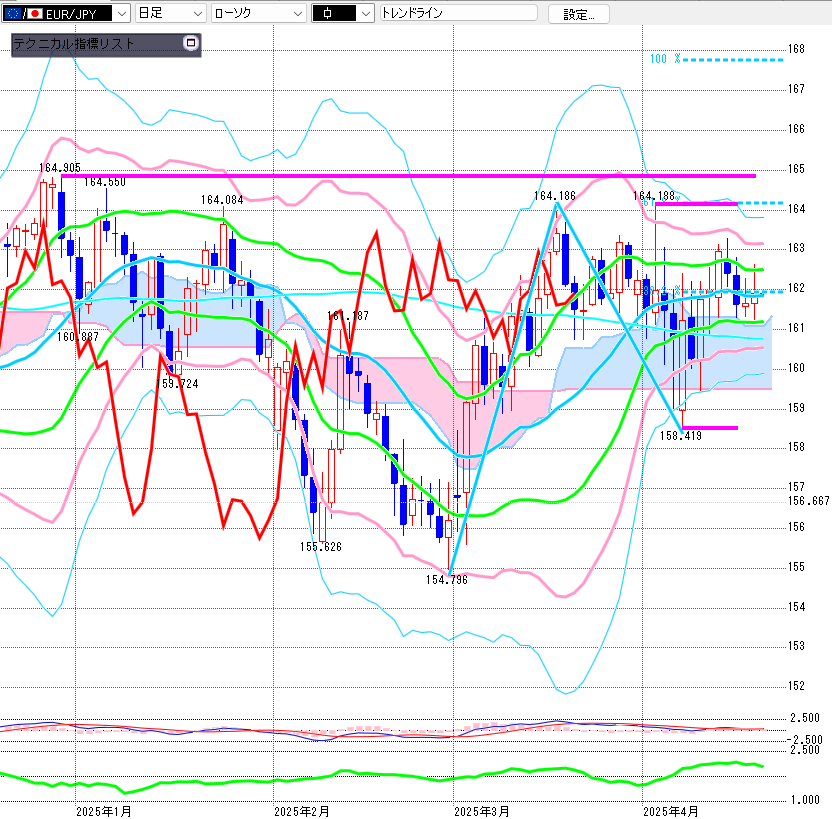Click the 164.084 price label
The height and width of the screenshot is (819, 832).
[222, 199]
